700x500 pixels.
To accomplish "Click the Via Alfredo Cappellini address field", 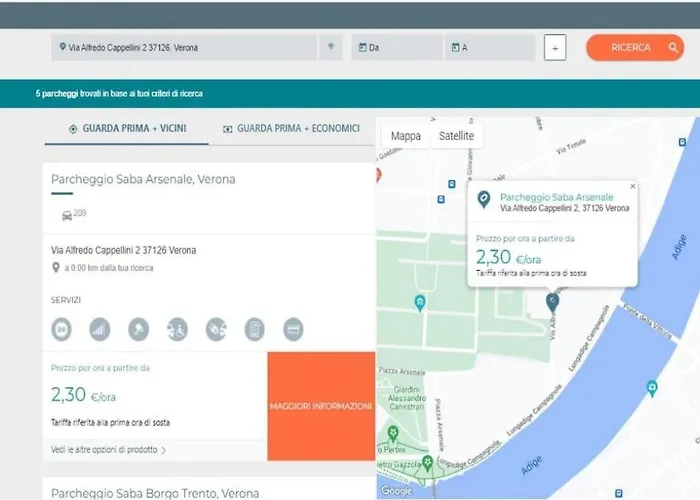I will tap(185, 47).
